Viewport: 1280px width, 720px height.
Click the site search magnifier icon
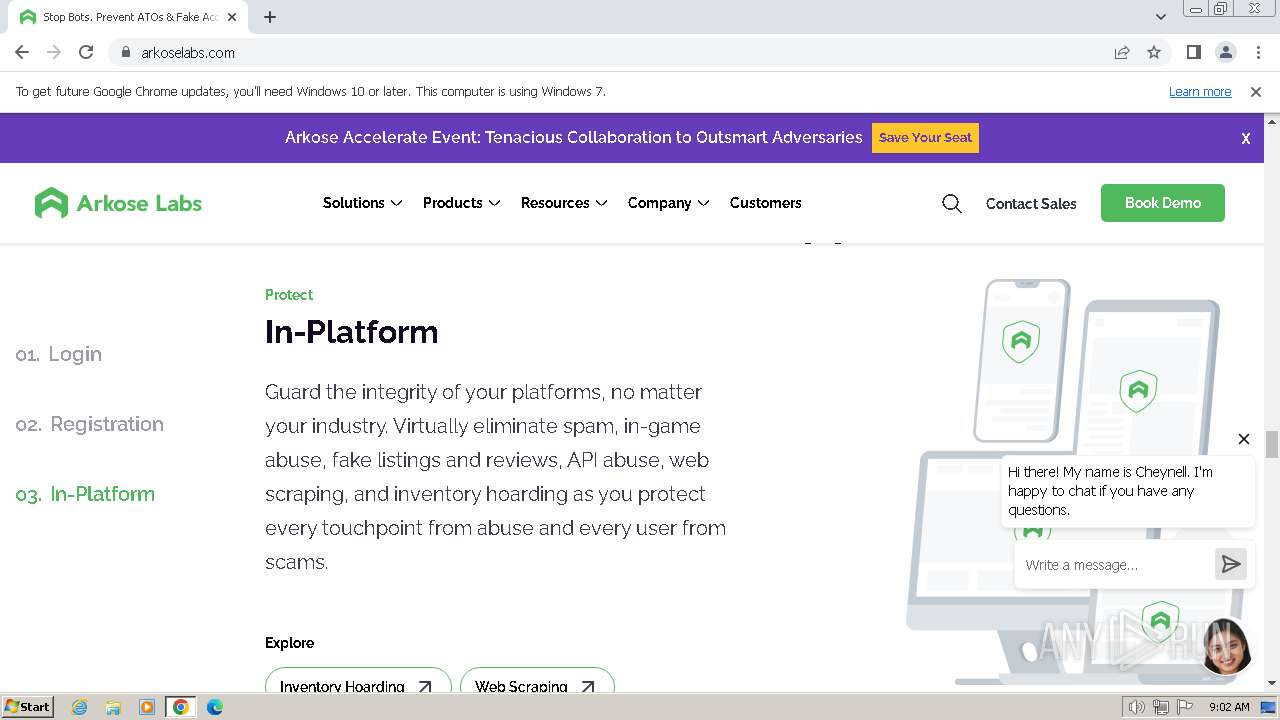click(952, 203)
